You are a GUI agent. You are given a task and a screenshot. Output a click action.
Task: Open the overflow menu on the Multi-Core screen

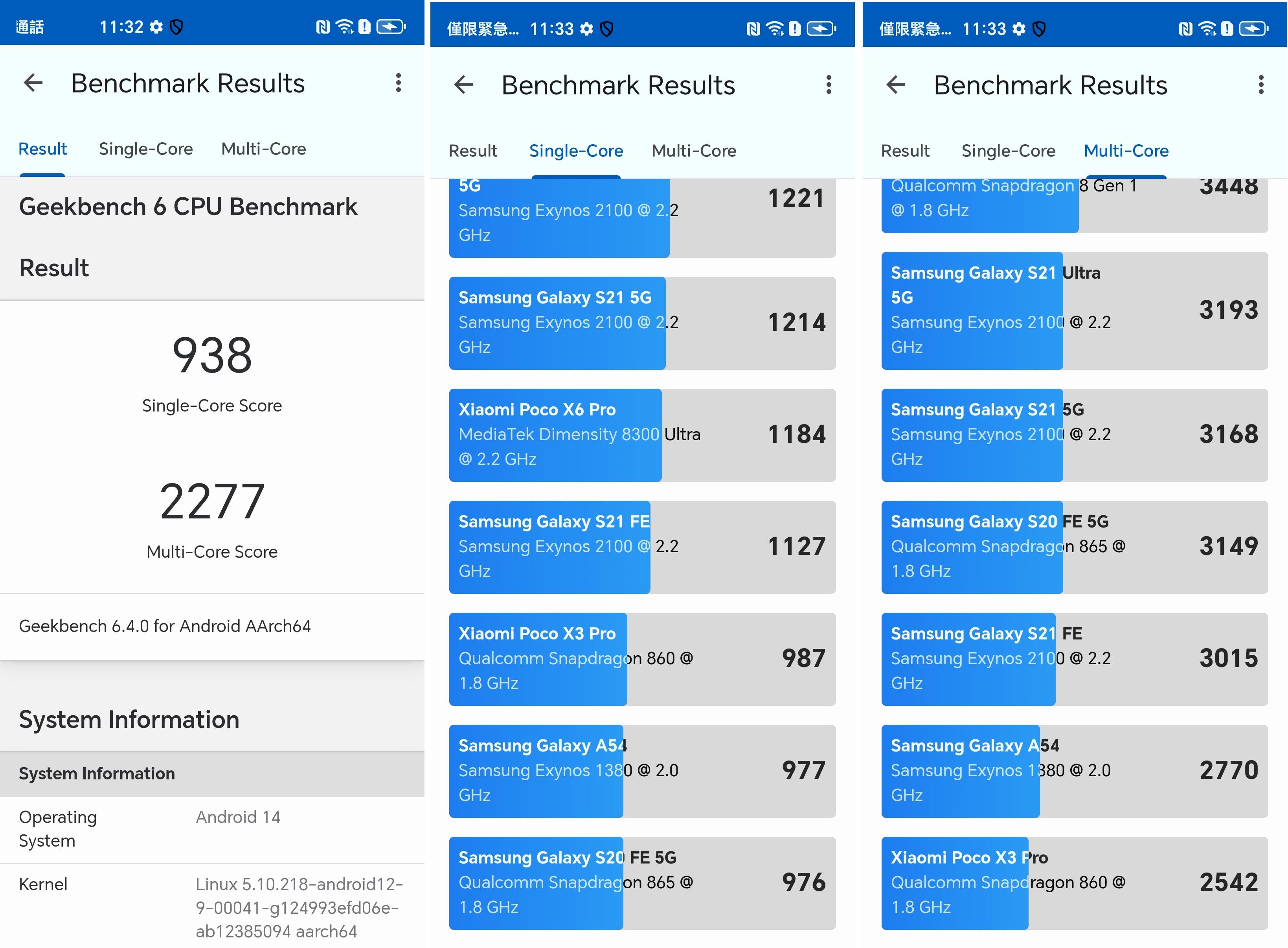click(1261, 85)
